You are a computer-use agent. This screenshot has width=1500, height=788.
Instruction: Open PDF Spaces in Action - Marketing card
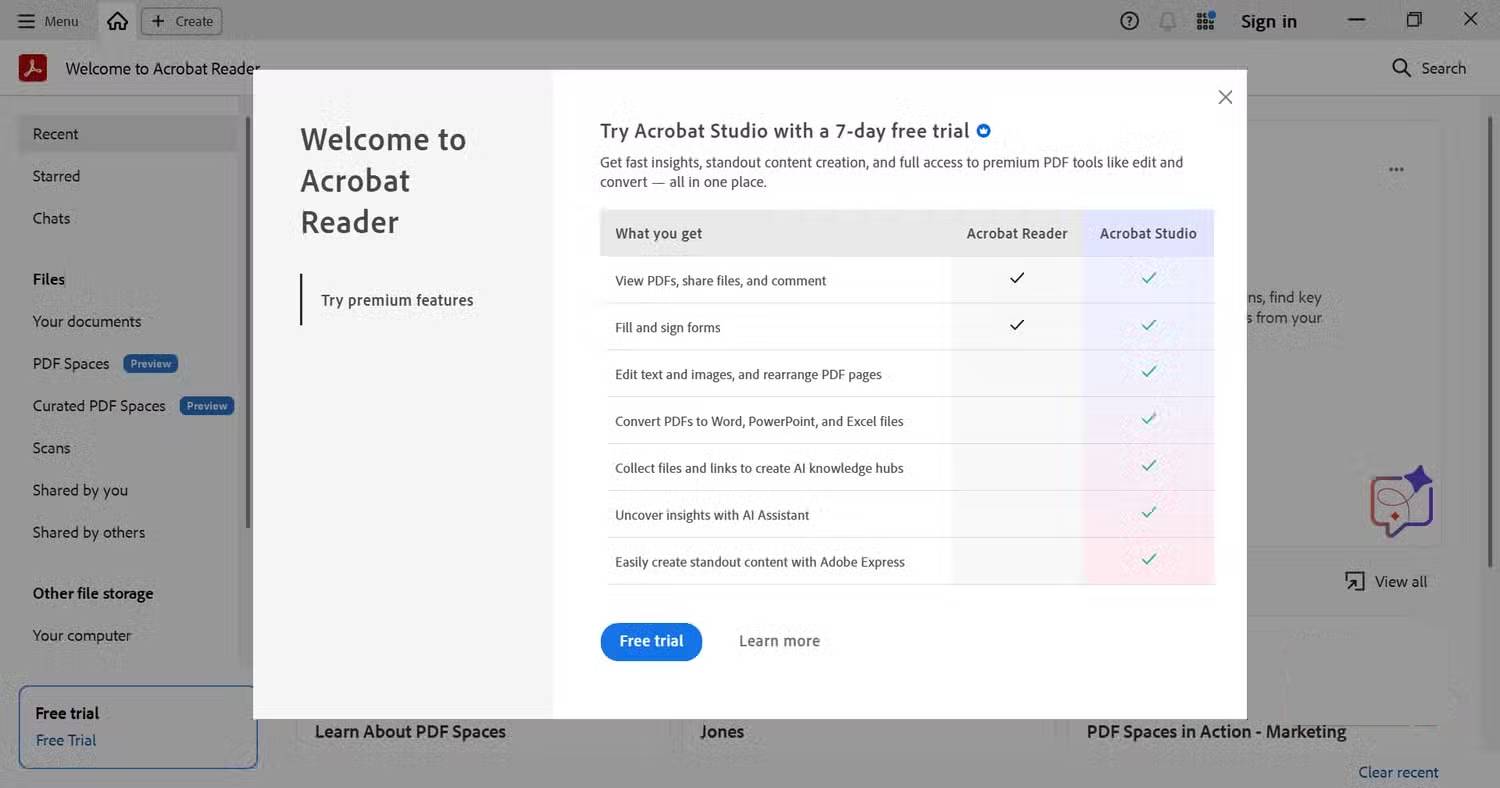click(x=1216, y=732)
